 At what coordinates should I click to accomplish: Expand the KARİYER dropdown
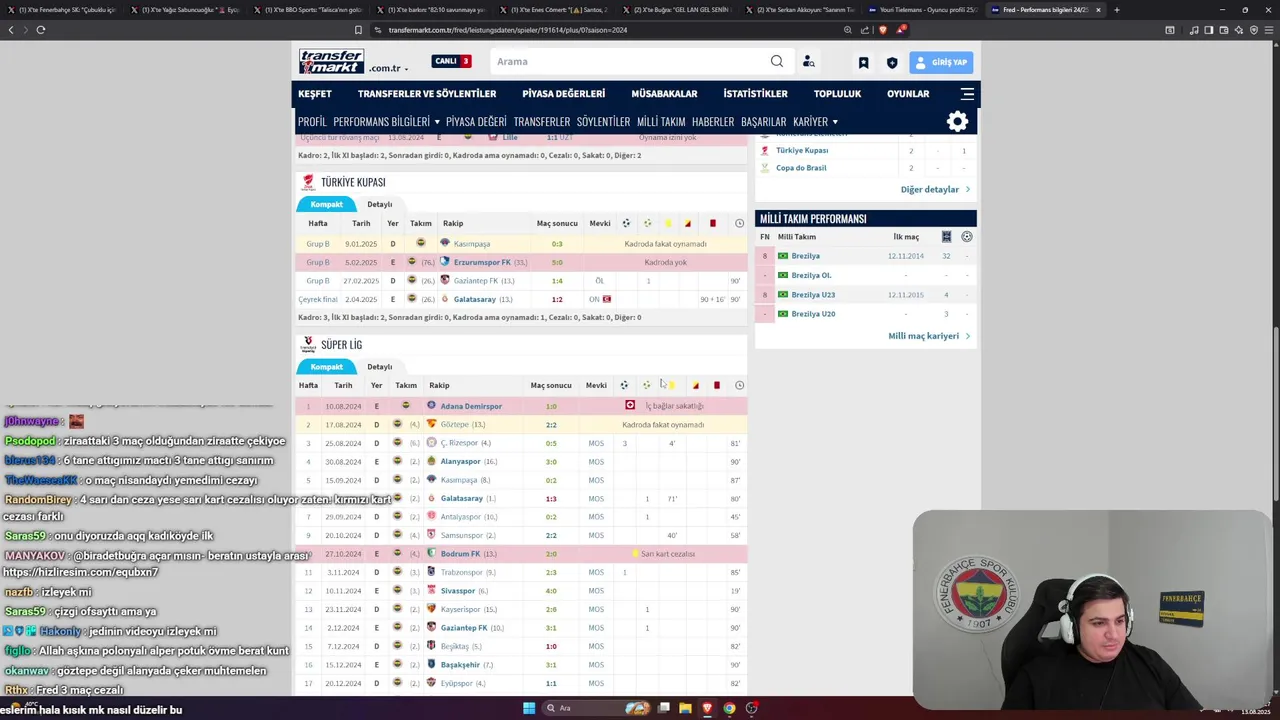[x=815, y=122]
